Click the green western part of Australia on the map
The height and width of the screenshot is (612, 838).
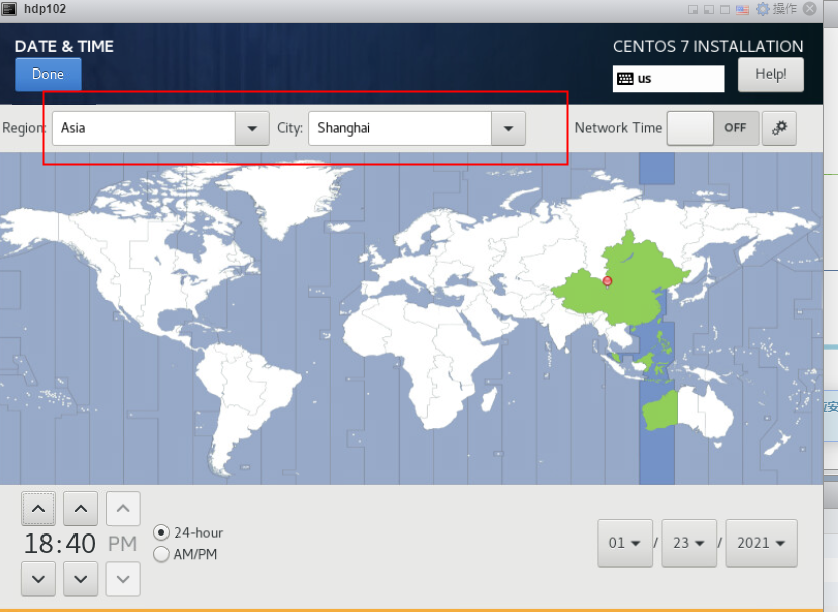tap(661, 412)
